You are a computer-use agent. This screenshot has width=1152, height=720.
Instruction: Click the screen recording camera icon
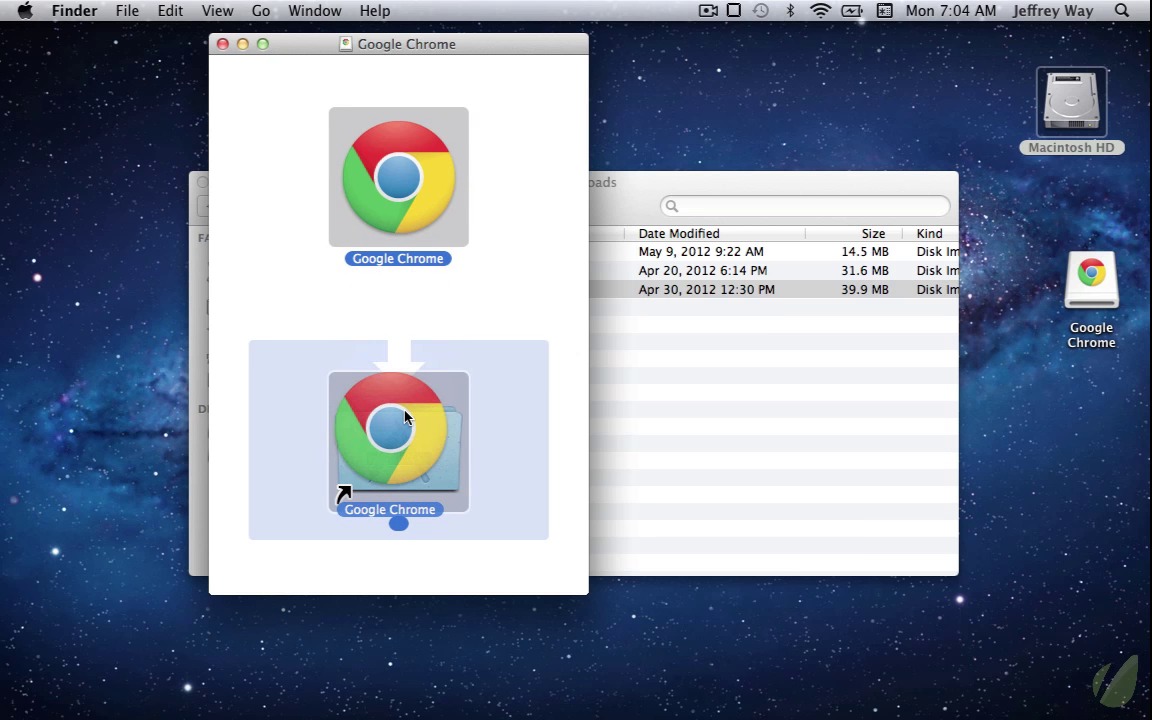tap(708, 11)
